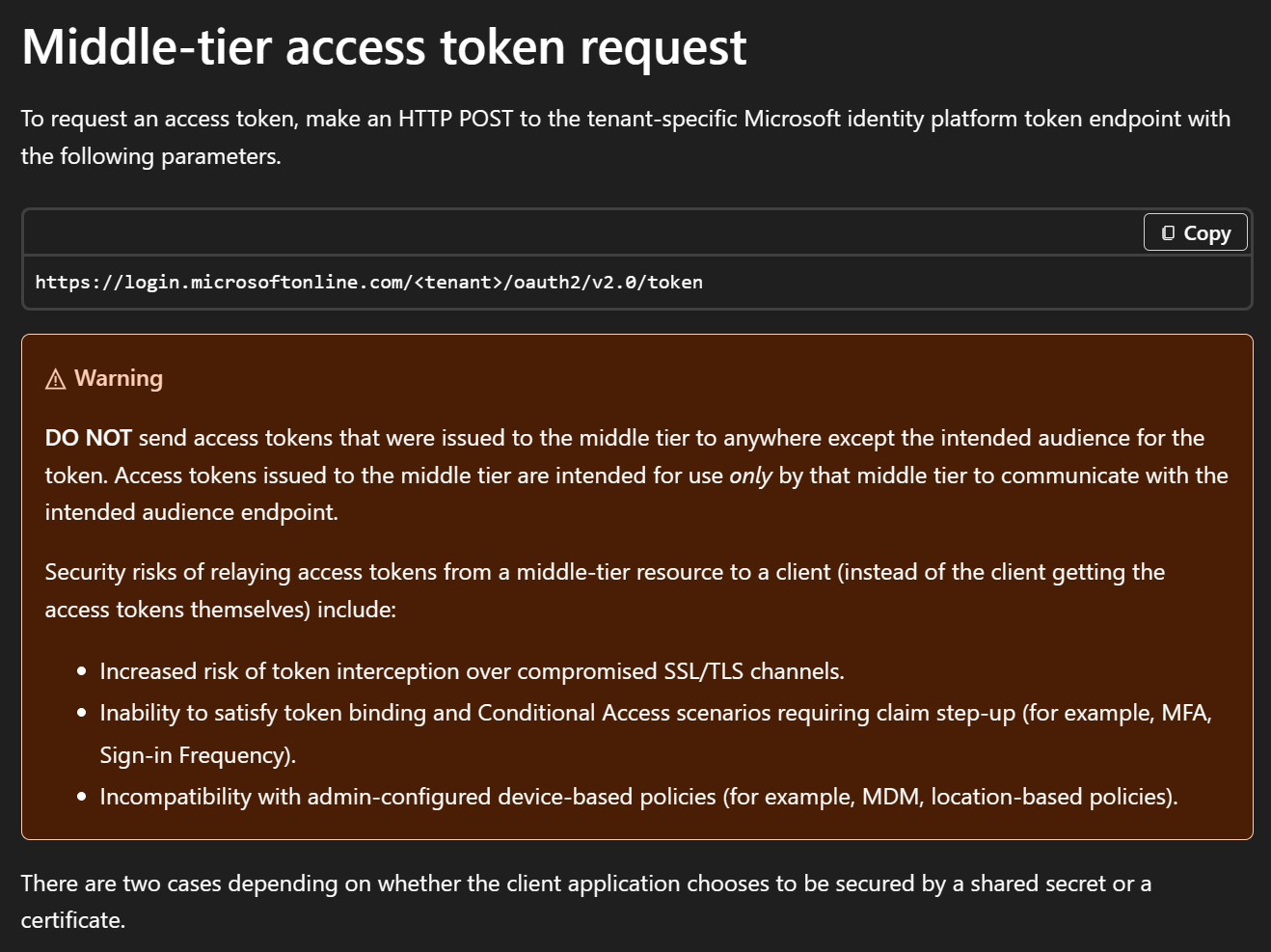The height and width of the screenshot is (952, 1271).
Task: Click the sentence about shared secret or certificate
Action: tap(585, 901)
